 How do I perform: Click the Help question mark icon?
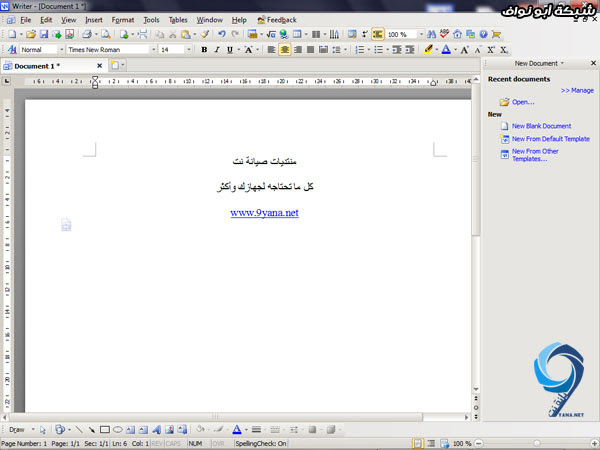484,34
